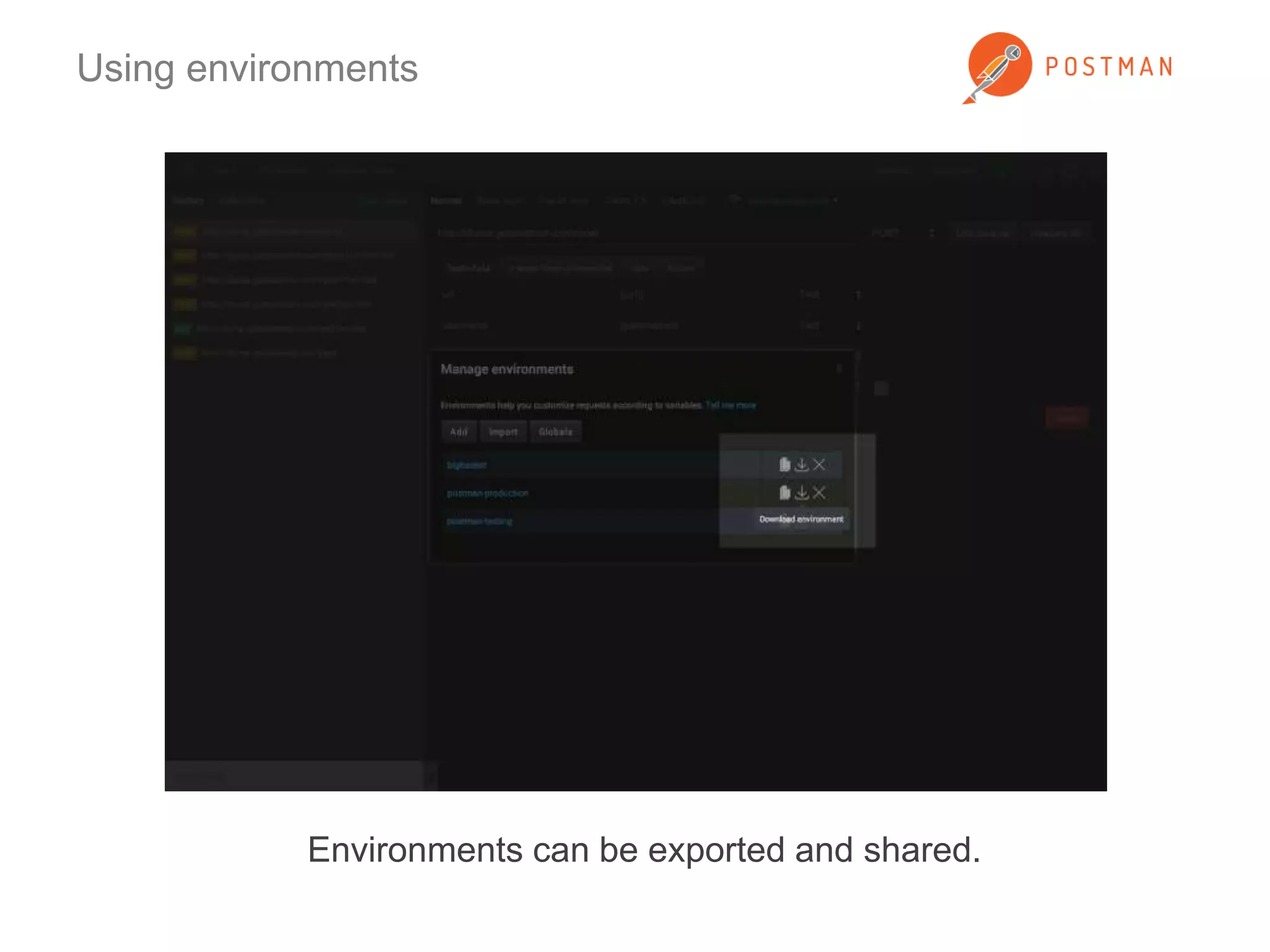
Task: Duplicate the postman-production environment
Action: [x=784, y=493]
